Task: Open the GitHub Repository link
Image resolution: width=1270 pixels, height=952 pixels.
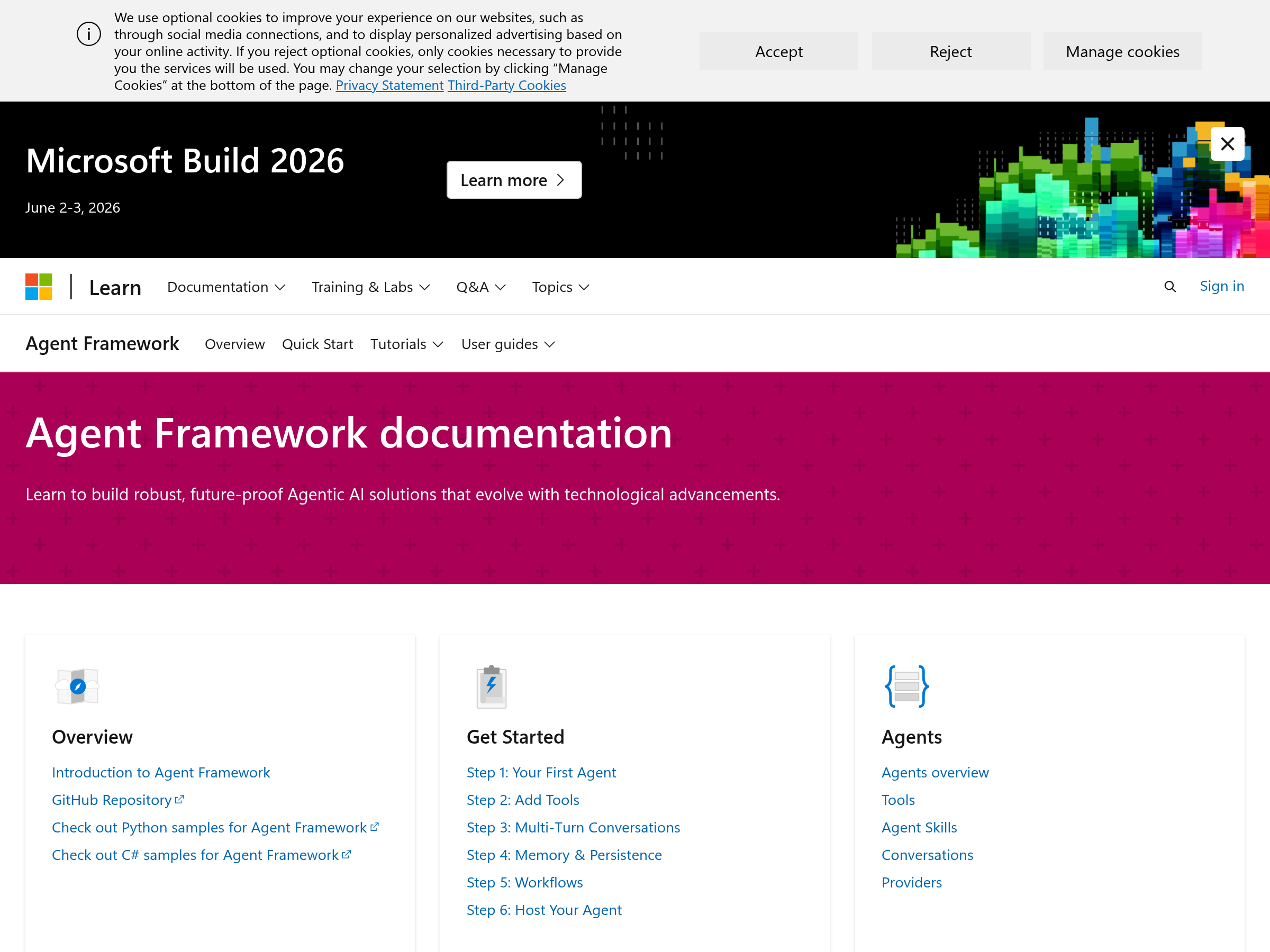Action: pyautogui.click(x=112, y=799)
